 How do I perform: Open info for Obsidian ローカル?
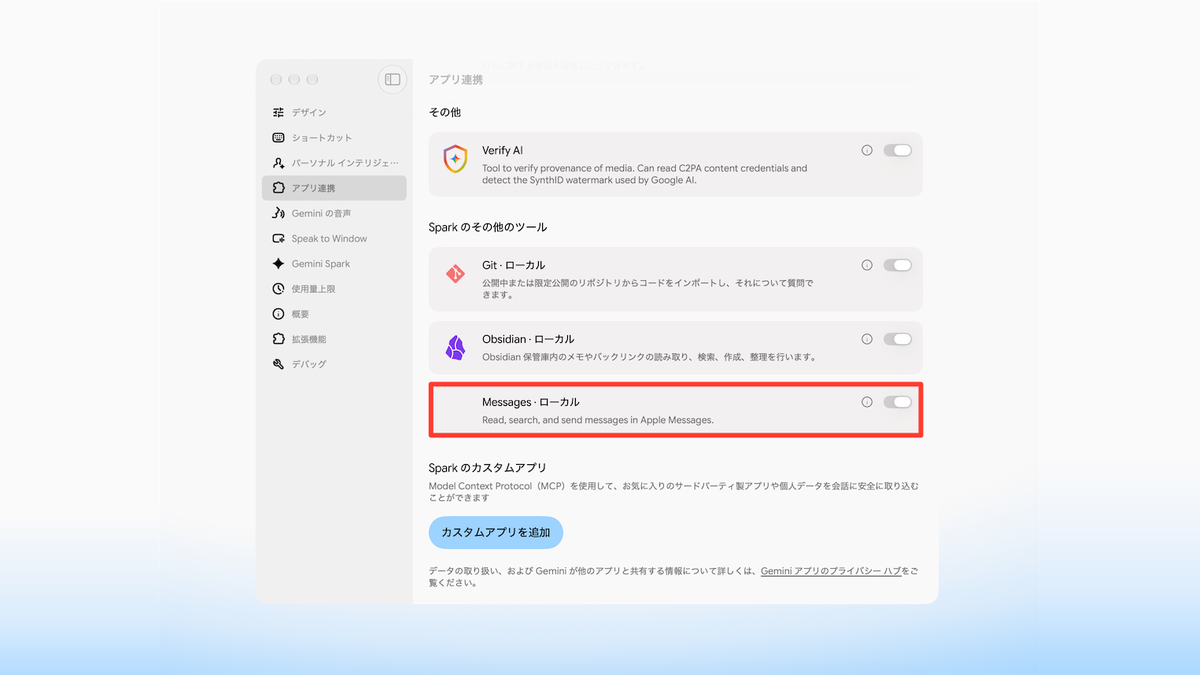(867, 339)
